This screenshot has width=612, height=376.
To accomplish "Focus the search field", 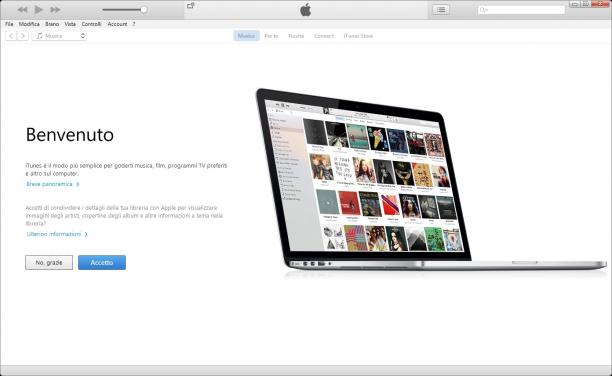I will 521,10.
